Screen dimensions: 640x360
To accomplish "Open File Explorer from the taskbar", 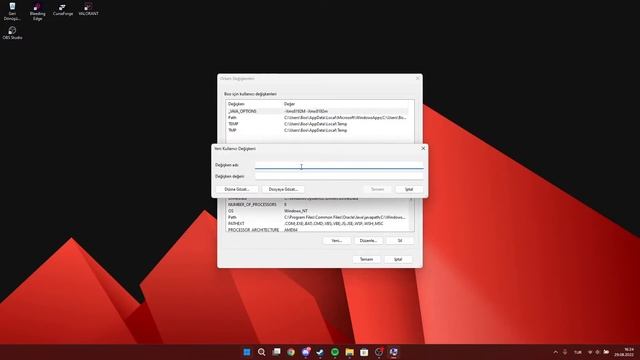I will point(350,352).
